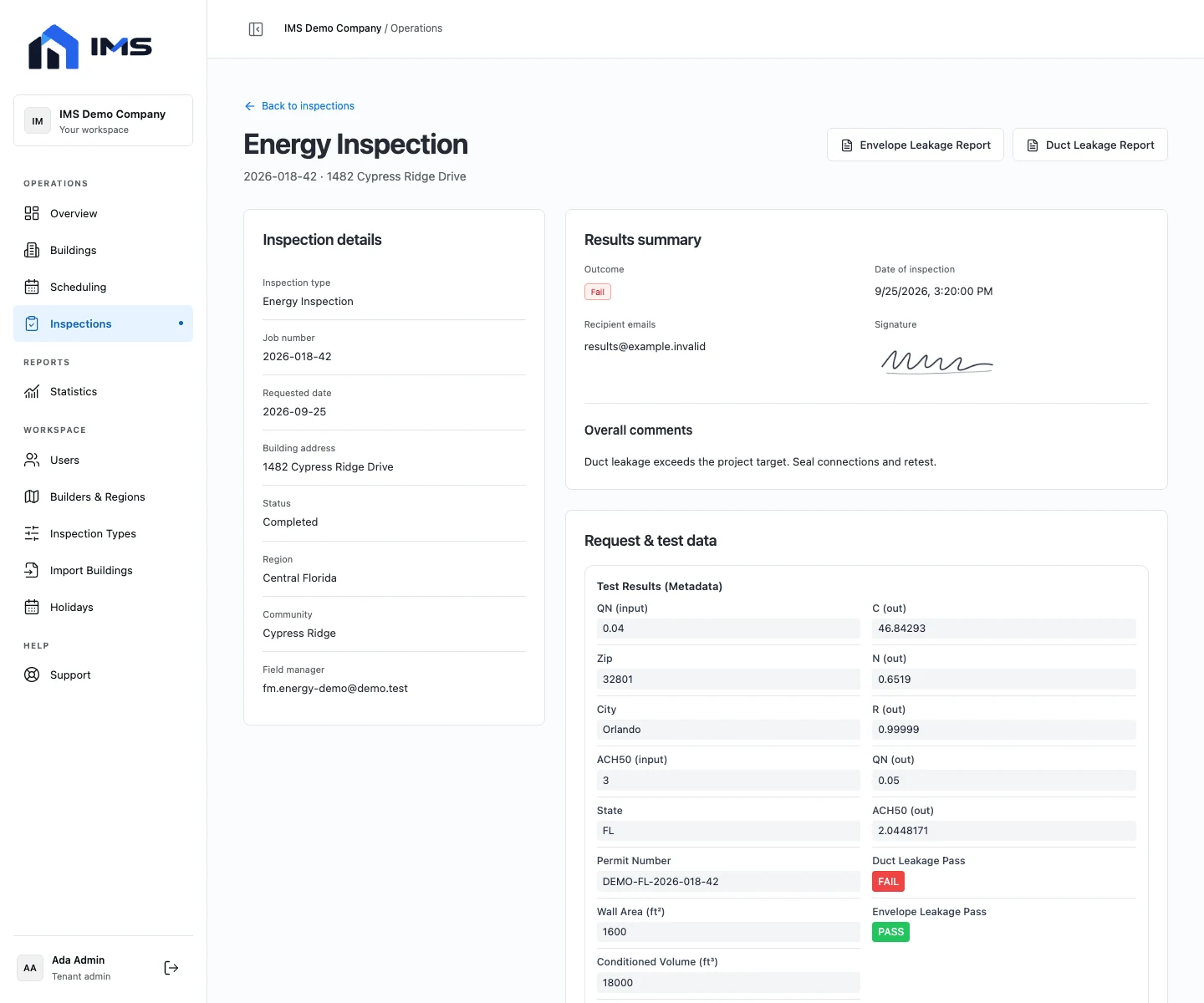1204x1003 pixels.
Task: Click the Builders & Regions map icon
Action: click(x=32, y=496)
